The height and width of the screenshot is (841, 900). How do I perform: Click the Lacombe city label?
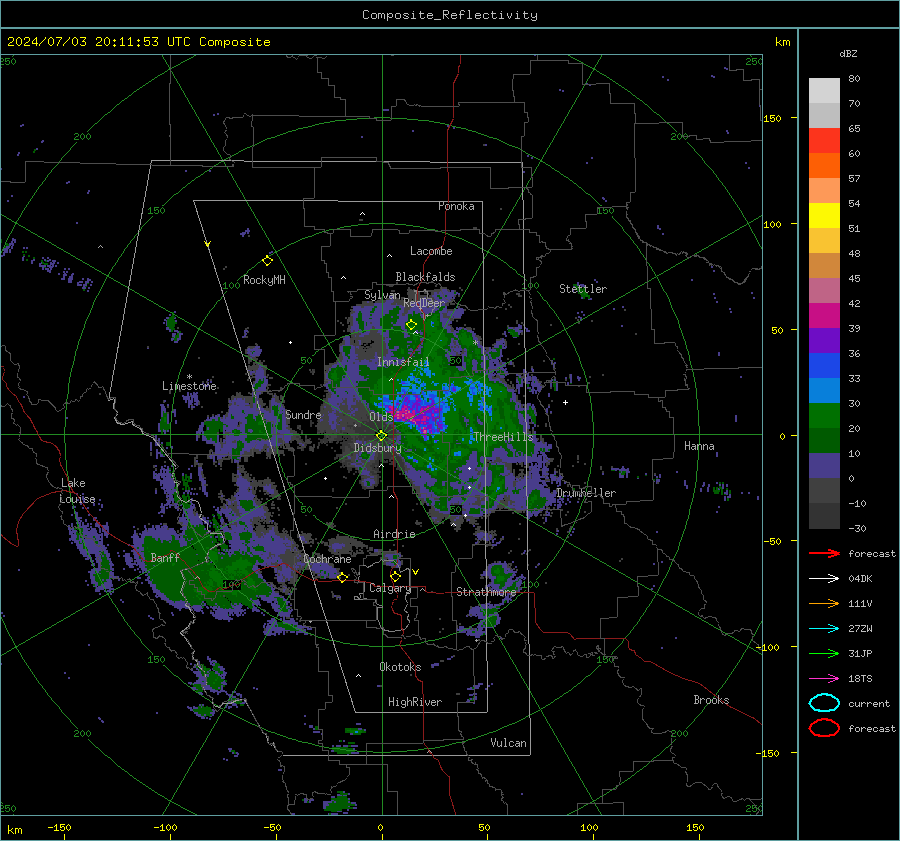point(431,251)
